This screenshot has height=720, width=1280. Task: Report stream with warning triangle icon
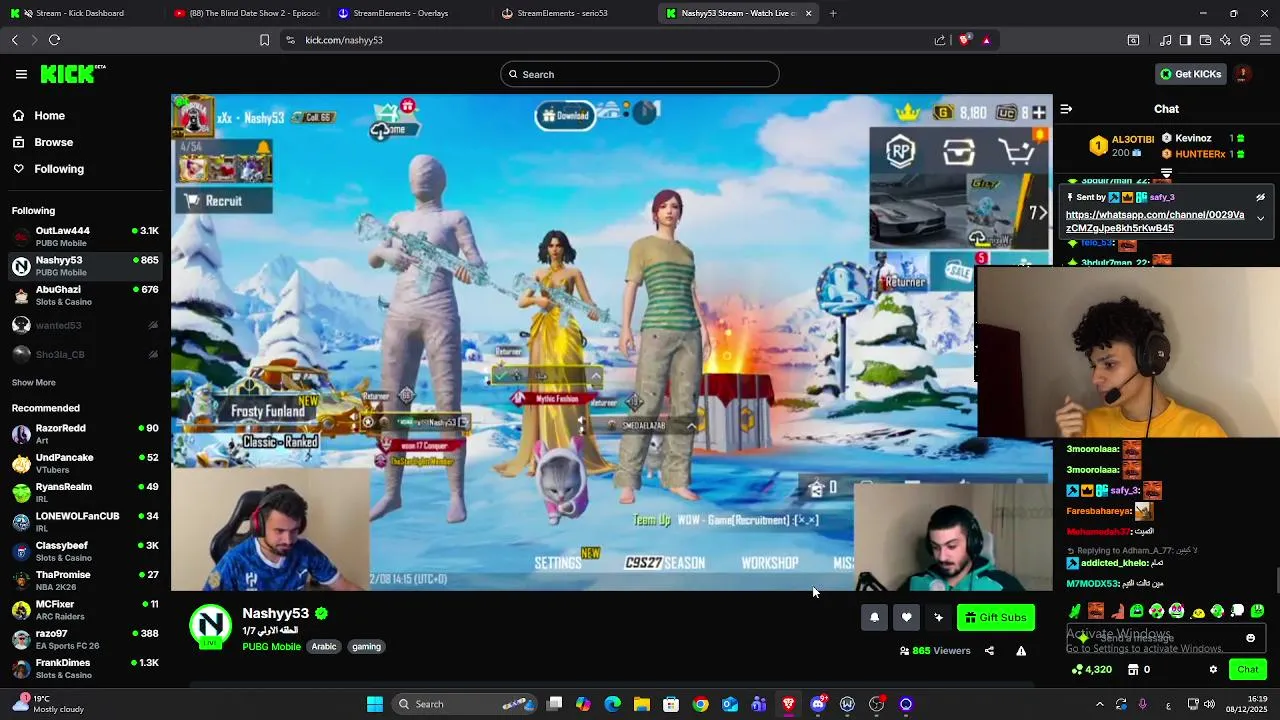click(1021, 651)
